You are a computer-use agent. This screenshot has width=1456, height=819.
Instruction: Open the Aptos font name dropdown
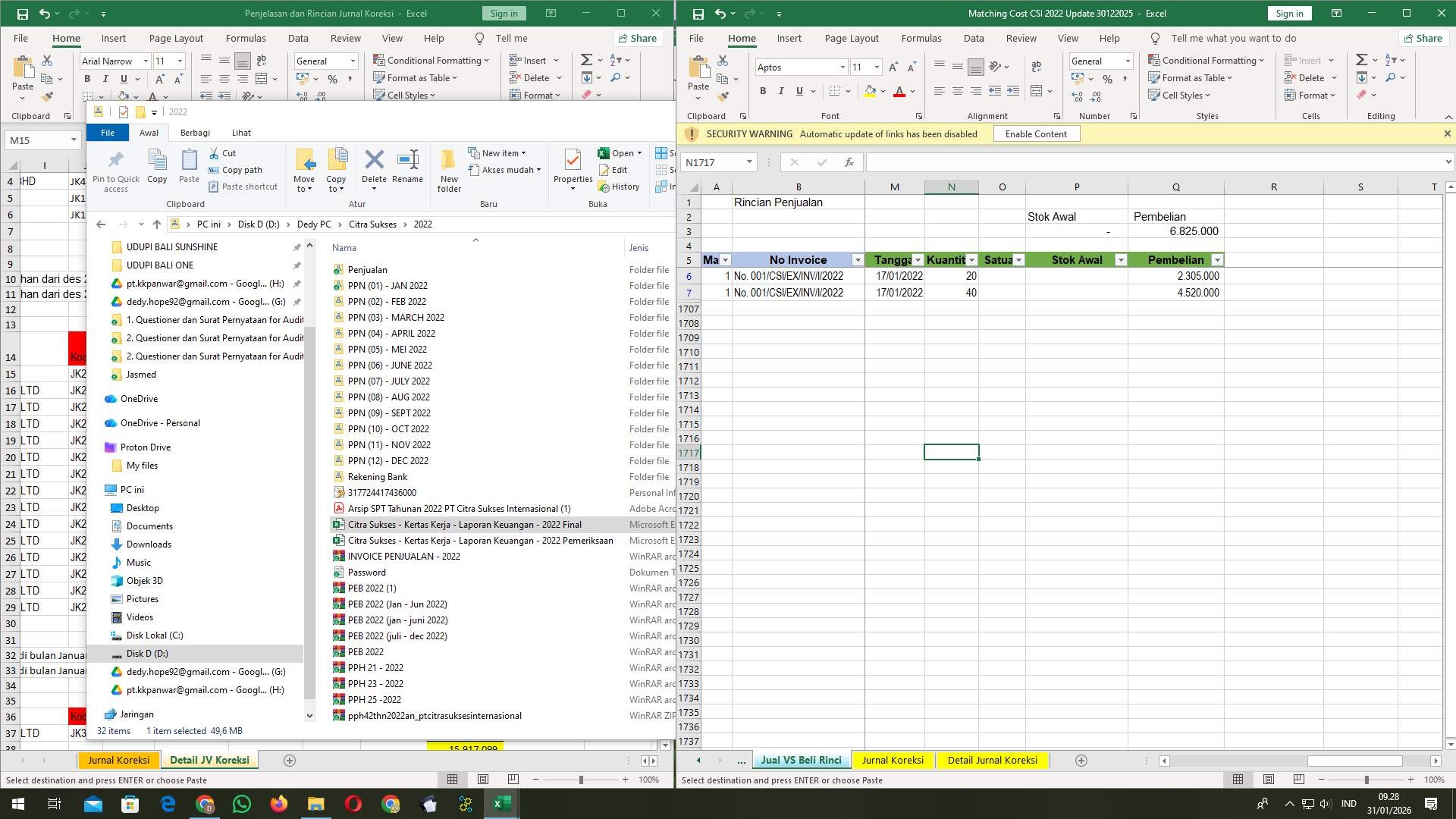(x=842, y=67)
